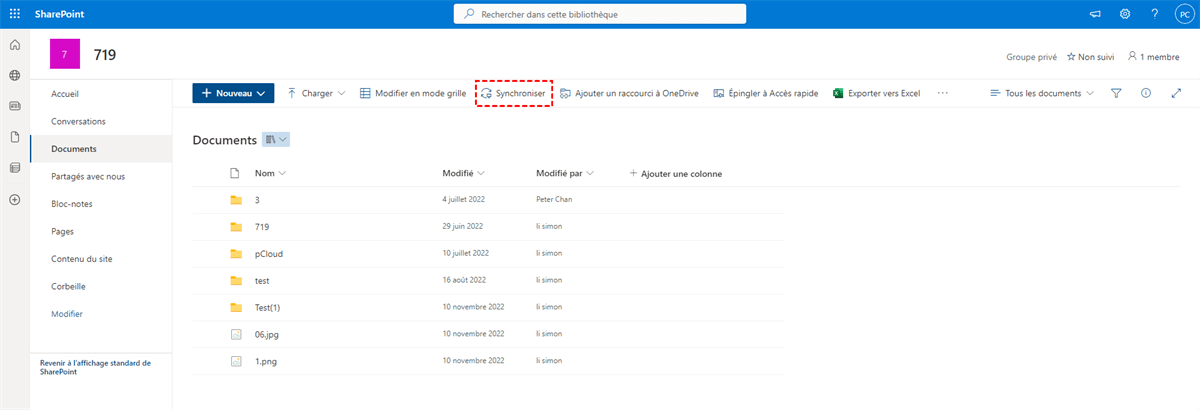Open the toolbar more options ellipsis
The height and width of the screenshot is (410, 1200).
click(942, 93)
